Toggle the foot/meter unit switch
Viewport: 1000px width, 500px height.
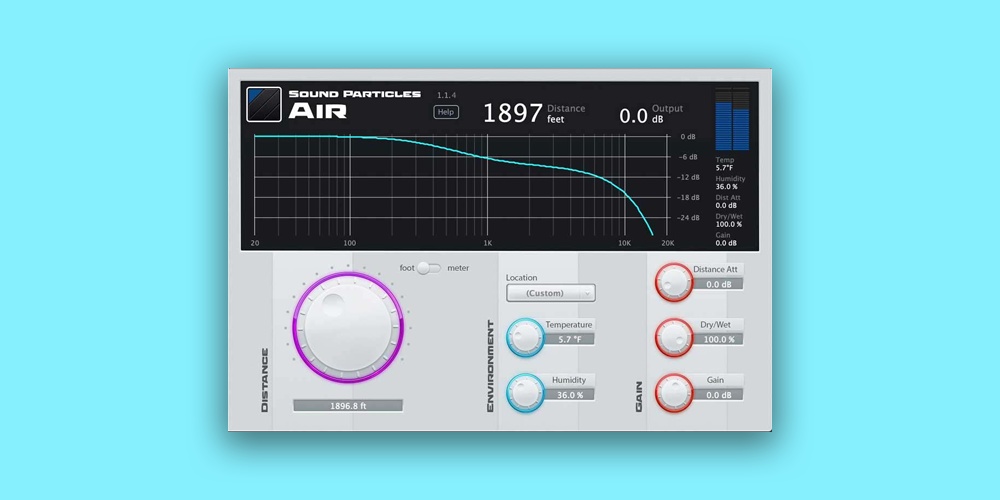[428, 268]
